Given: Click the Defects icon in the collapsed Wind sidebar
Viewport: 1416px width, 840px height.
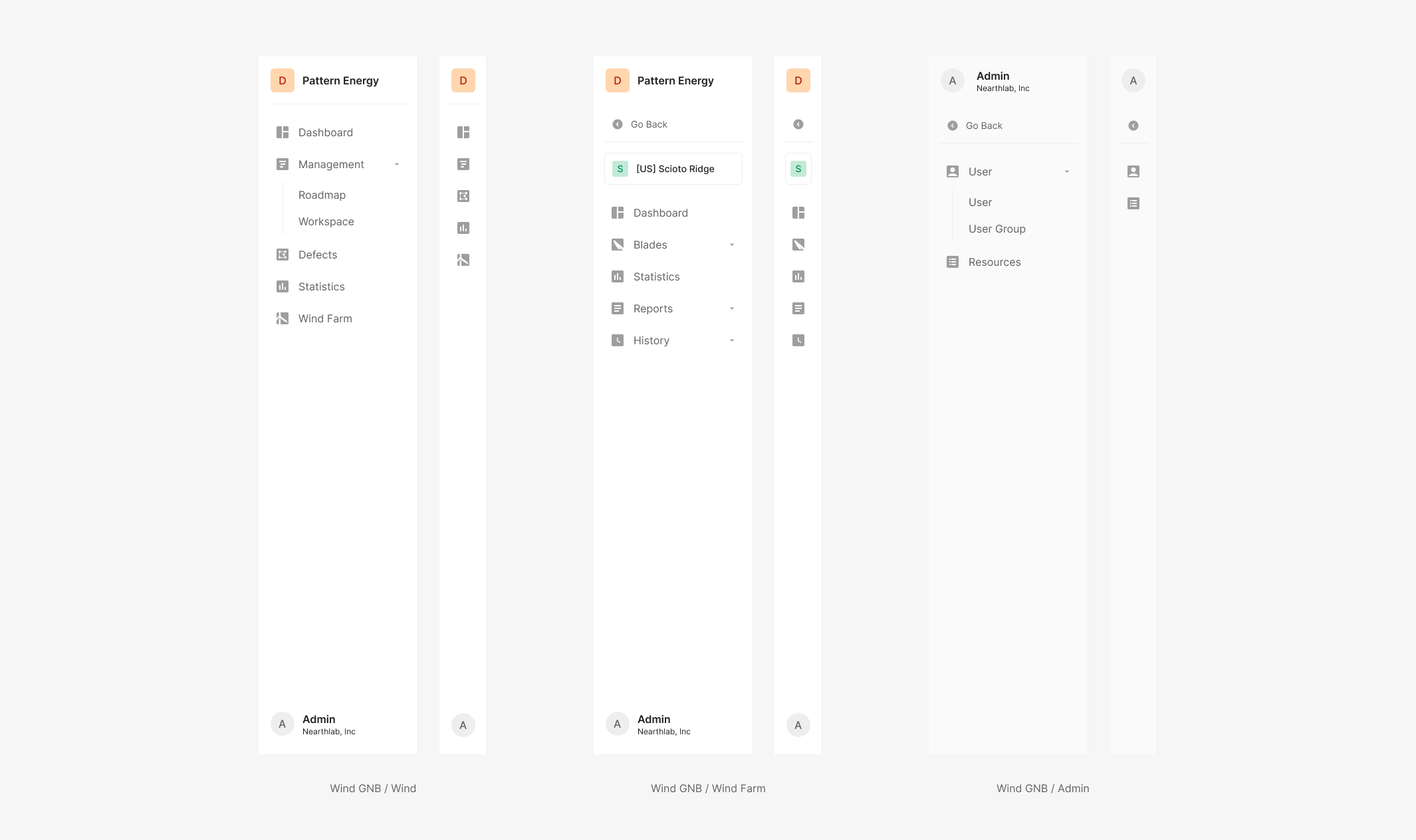Looking at the screenshot, I should click(463, 196).
